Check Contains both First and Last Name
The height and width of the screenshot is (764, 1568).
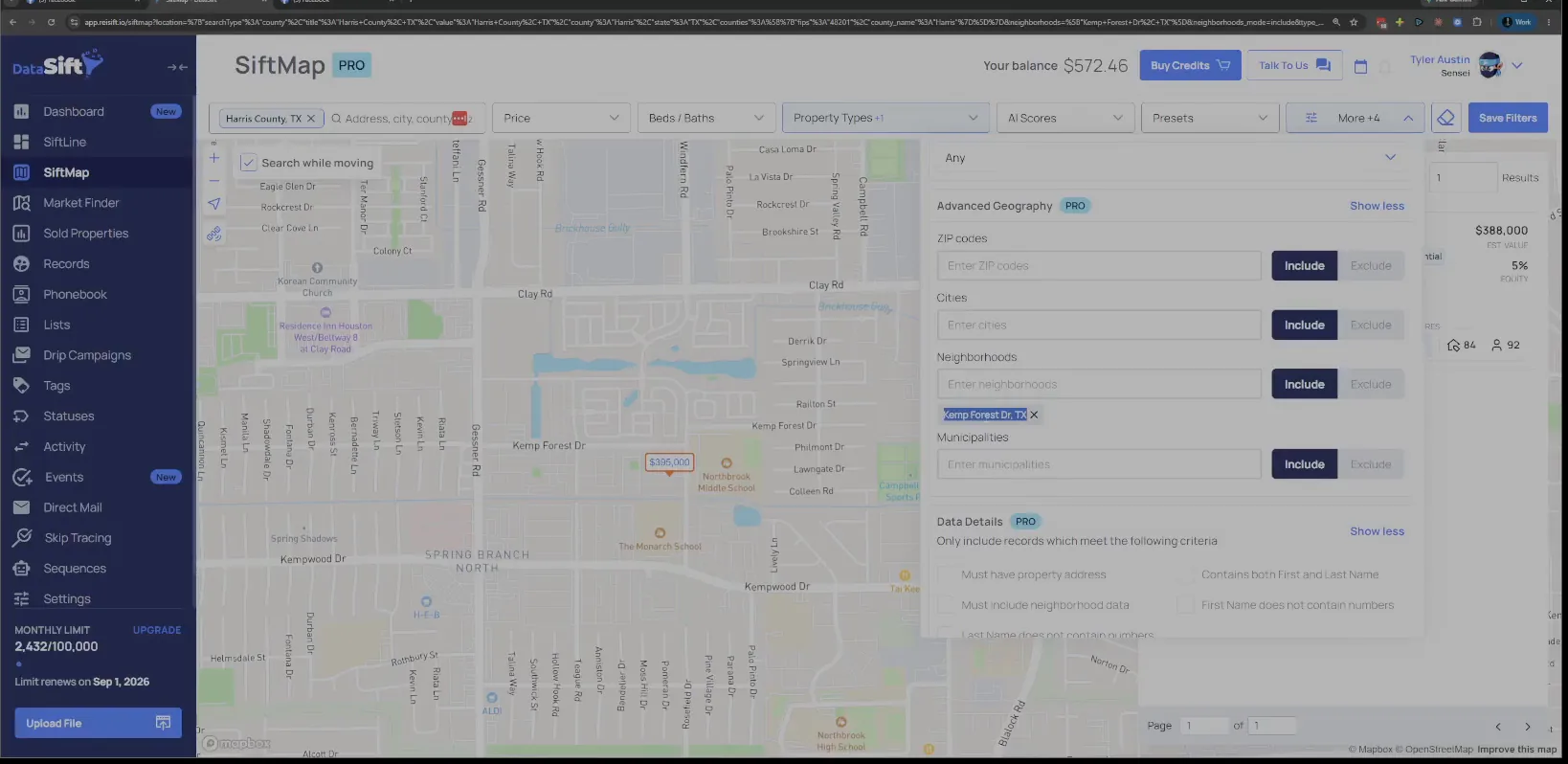click(1185, 574)
